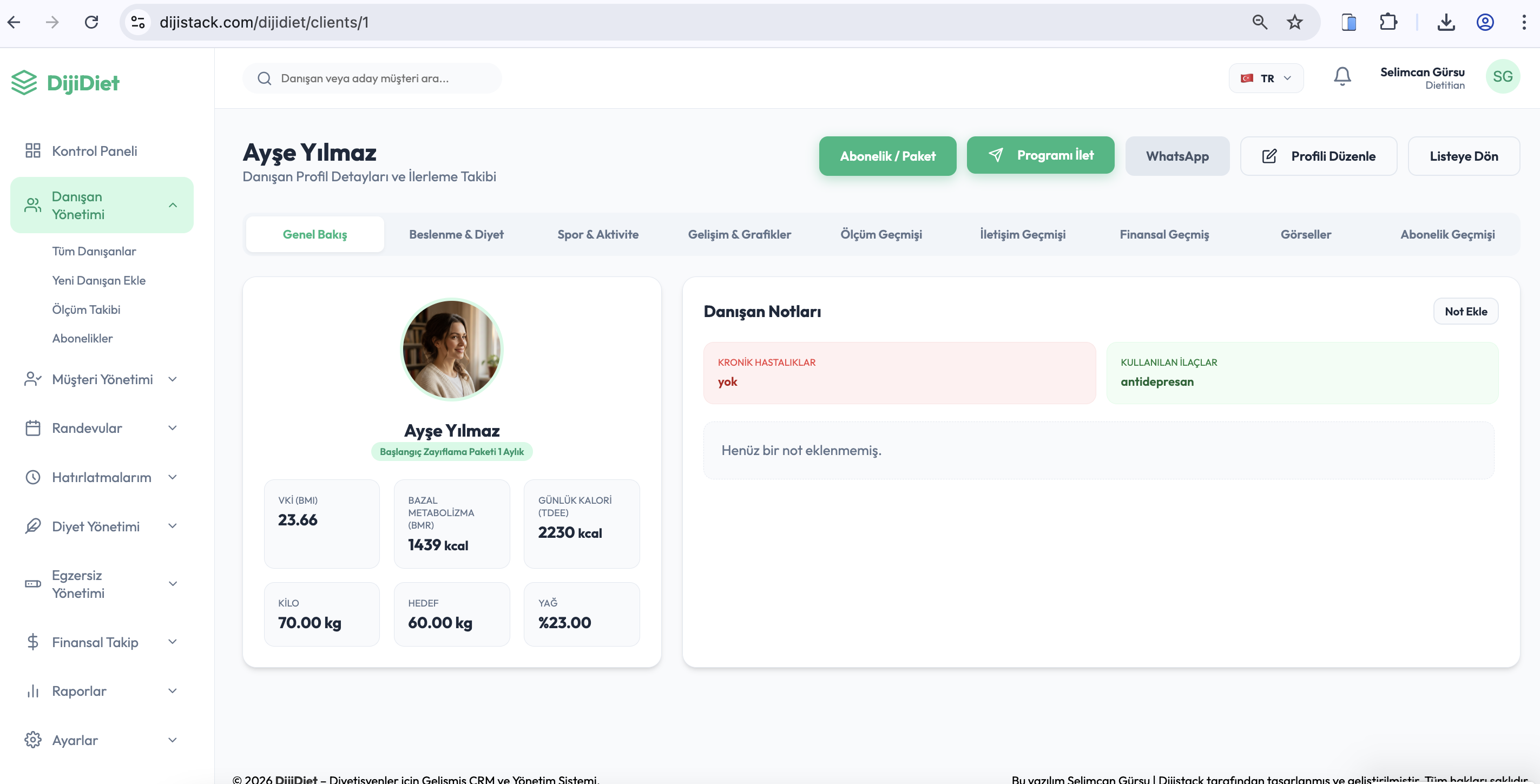Click the DijiDiet logo

[x=64, y=82]
